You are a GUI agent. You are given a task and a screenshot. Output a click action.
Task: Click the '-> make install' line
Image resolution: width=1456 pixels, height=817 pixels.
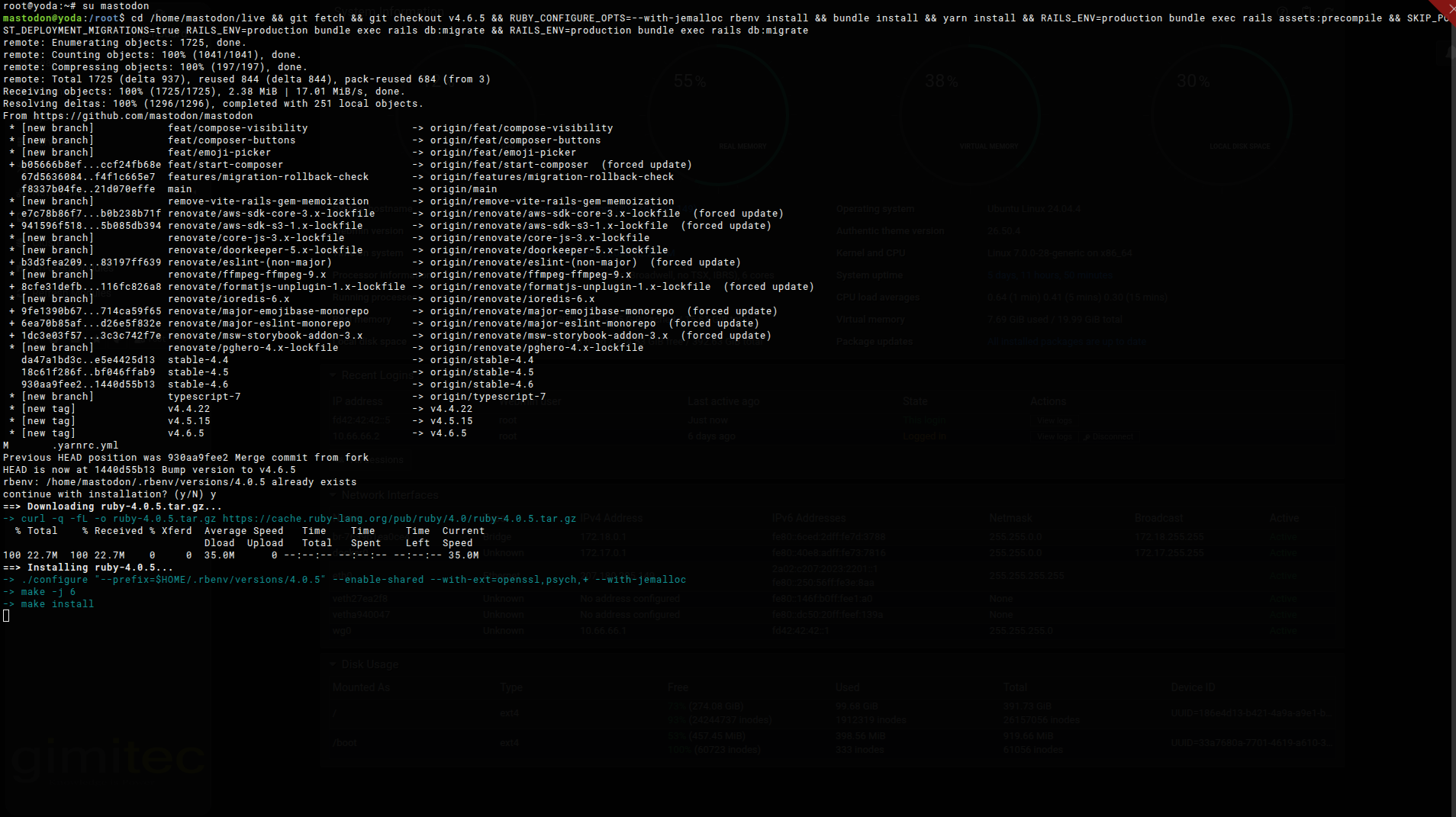[49, 604]
